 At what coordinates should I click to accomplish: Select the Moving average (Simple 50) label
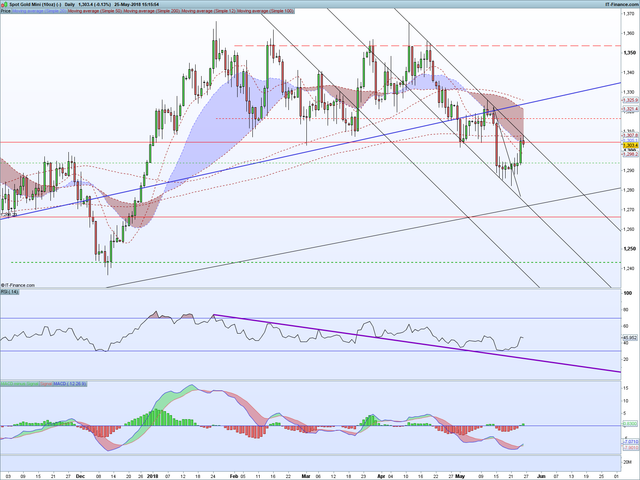point(96,11)
